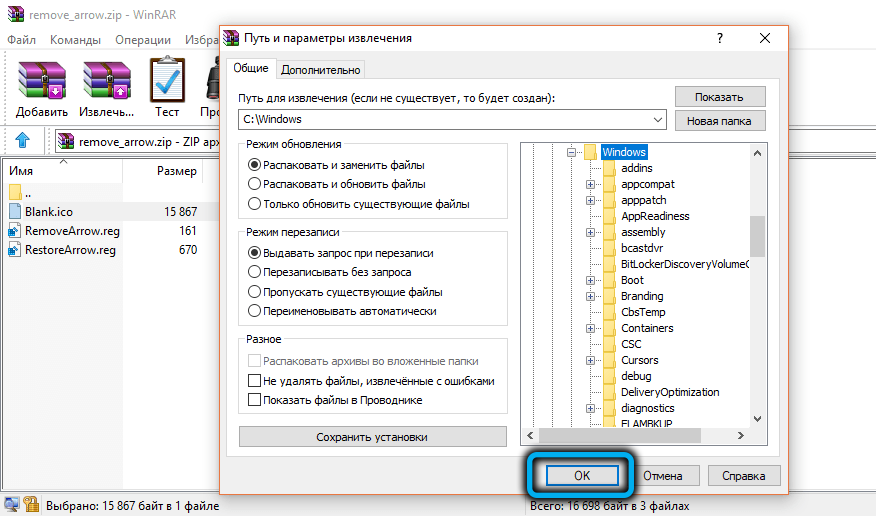This screenshot has height=516, width=876.
Task: Enable 'Показать файлы в Проводнике' checkbox
Action: point(254,400)
